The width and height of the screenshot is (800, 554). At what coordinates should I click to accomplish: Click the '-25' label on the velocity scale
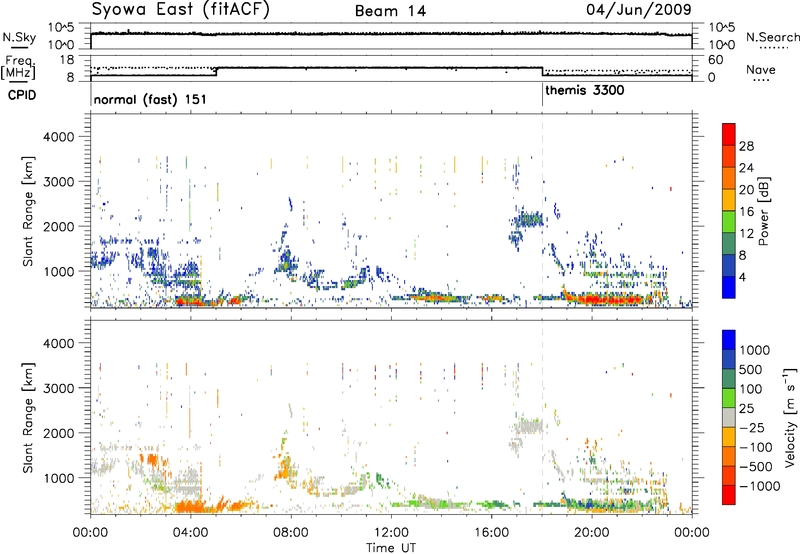pos(752,428)
